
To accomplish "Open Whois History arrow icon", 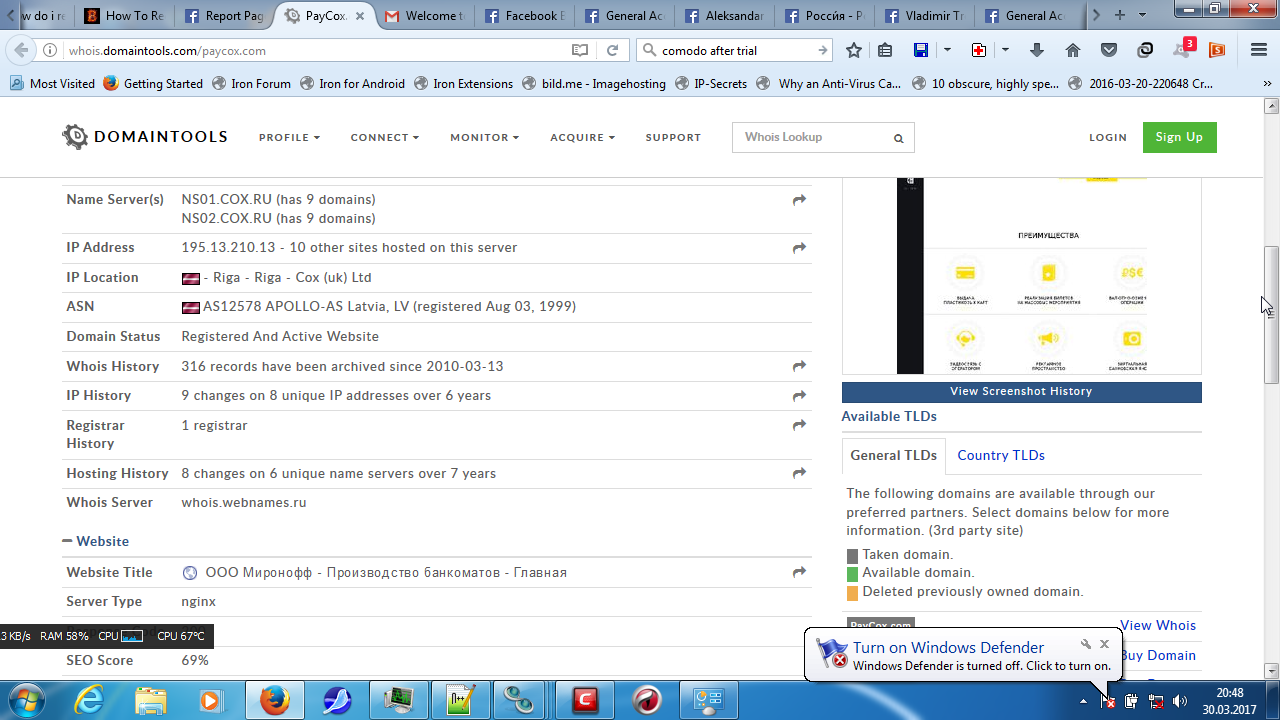I will pos(799,367).
